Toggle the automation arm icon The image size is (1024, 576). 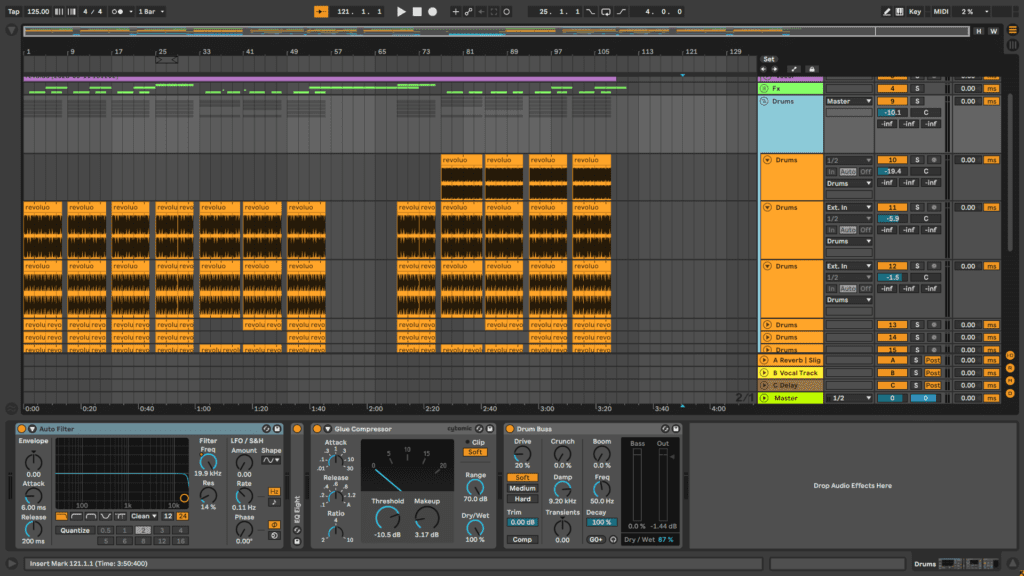click(468, 12)
